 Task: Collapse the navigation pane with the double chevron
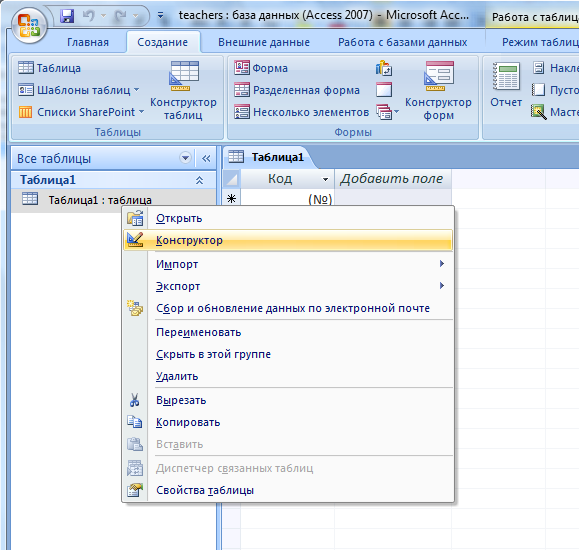(206, 159)
